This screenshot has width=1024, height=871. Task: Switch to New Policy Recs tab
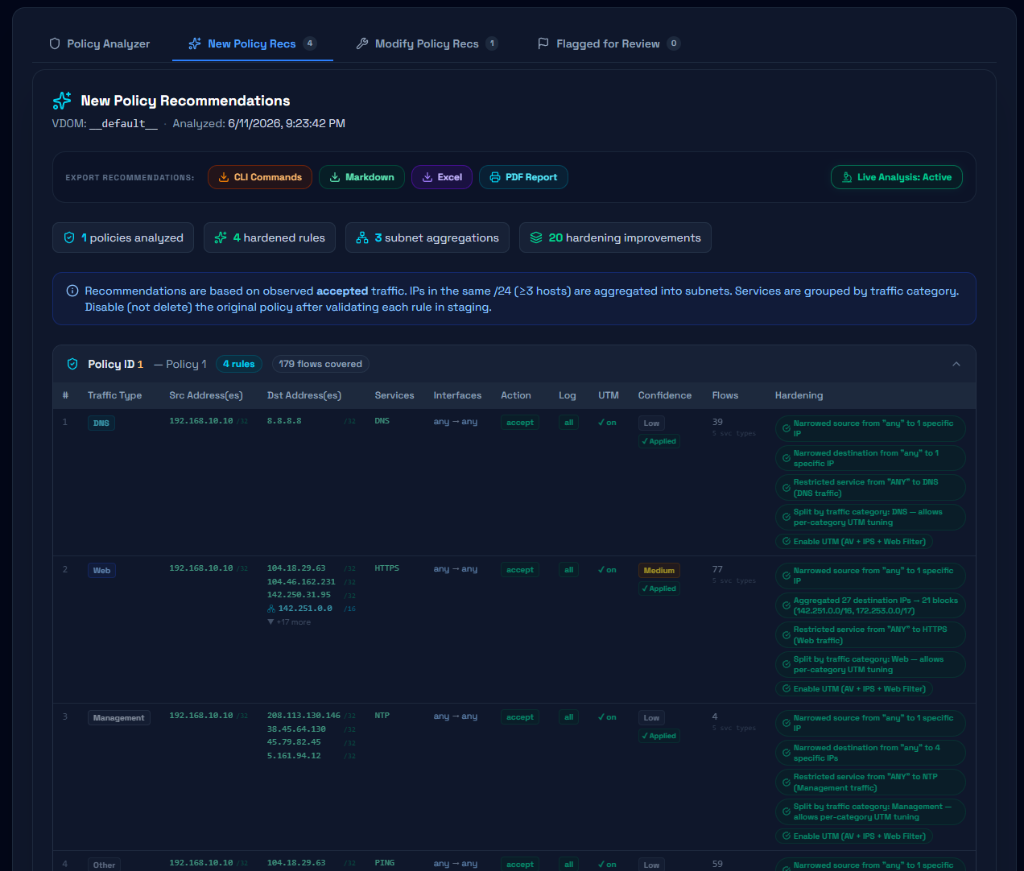(252, 44)
